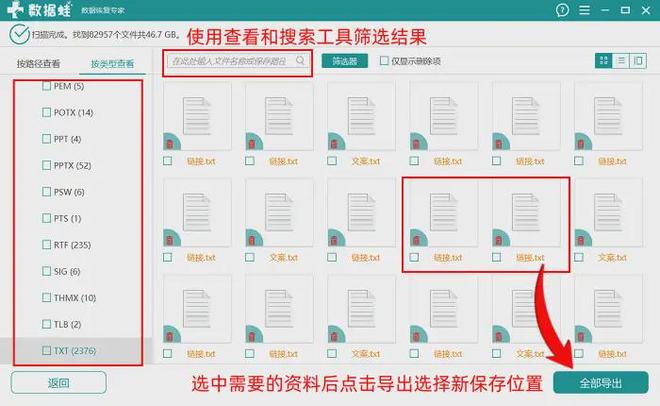Click the search magnifier icon
Screen dimensions: 660x406
(x=300, y=61)
